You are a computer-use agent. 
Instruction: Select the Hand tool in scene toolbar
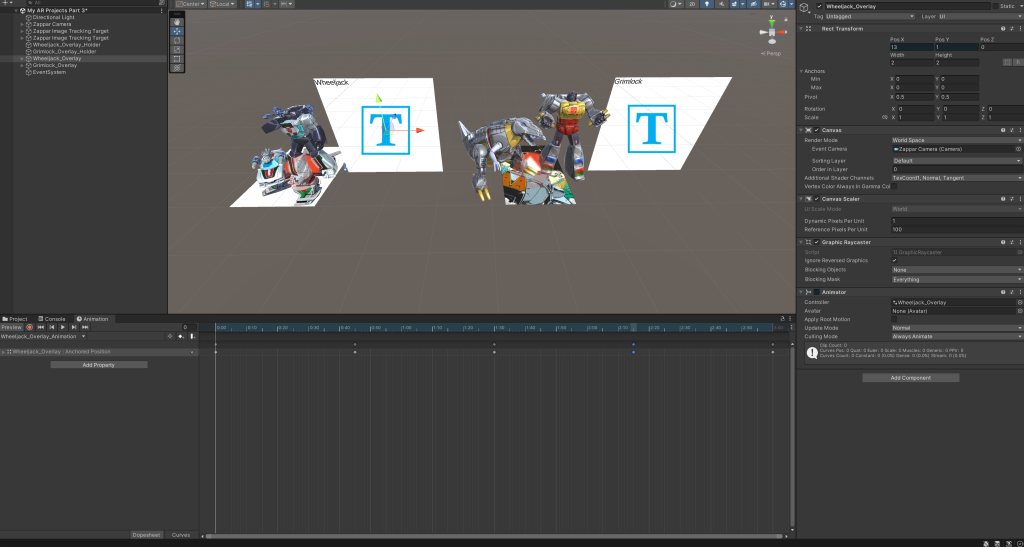pos(177,22)
